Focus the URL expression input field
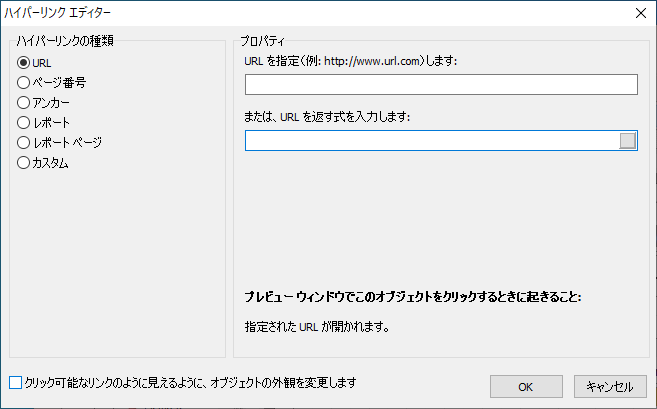 (x=430, y=141)
